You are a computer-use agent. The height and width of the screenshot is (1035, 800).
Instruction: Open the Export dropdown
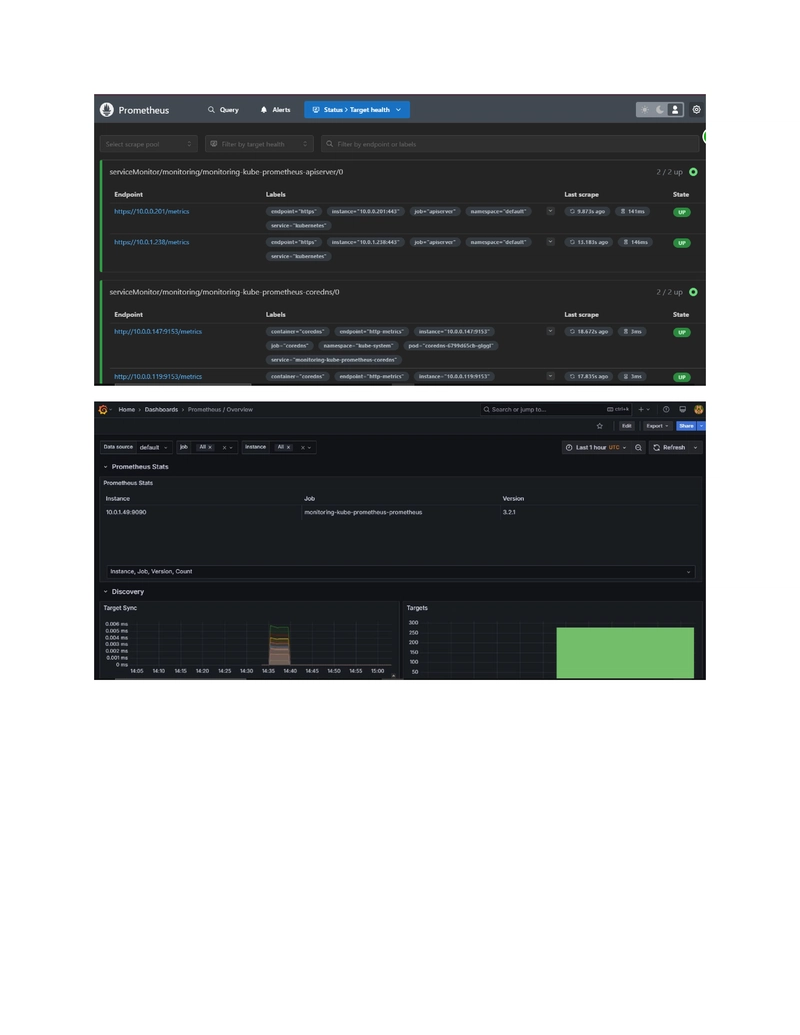657,426
